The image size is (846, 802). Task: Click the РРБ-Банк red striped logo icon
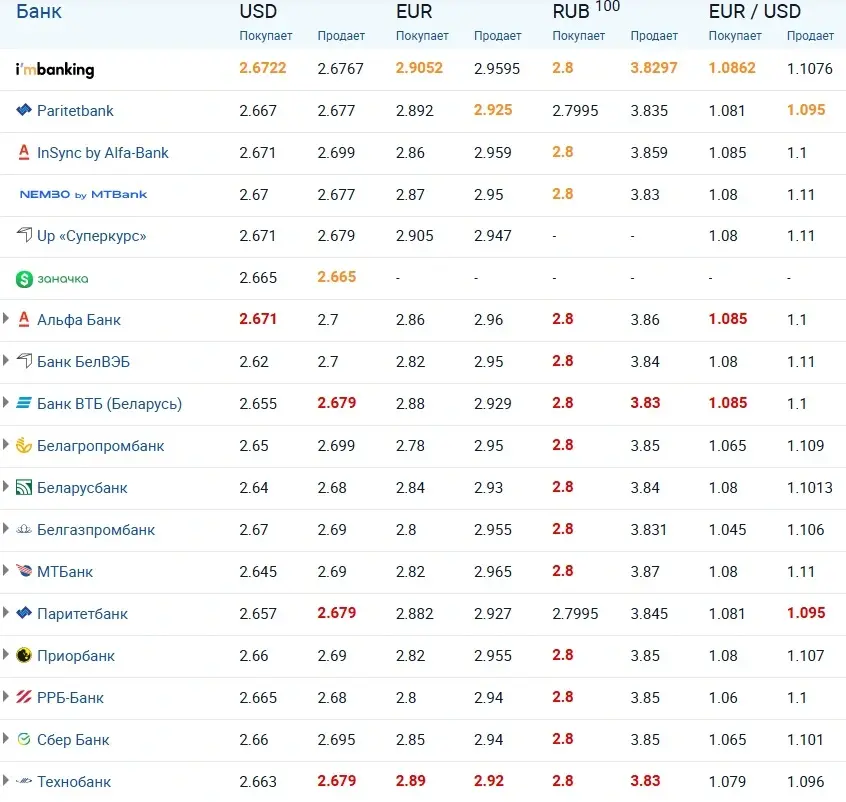24,697
